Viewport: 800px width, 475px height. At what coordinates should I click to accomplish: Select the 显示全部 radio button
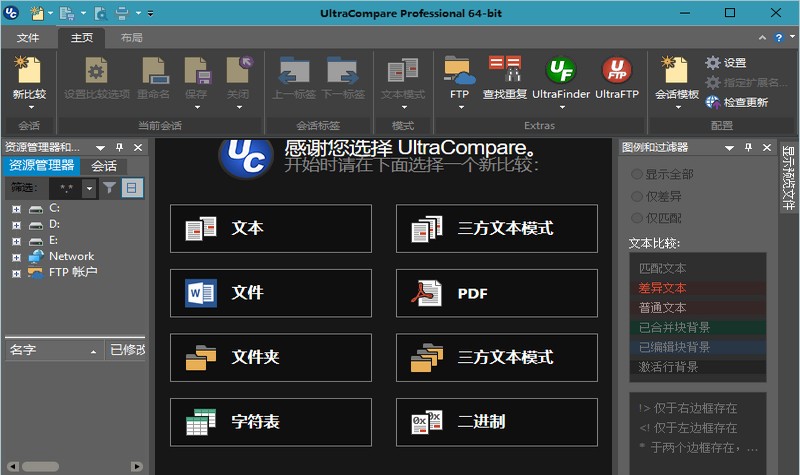637,174
